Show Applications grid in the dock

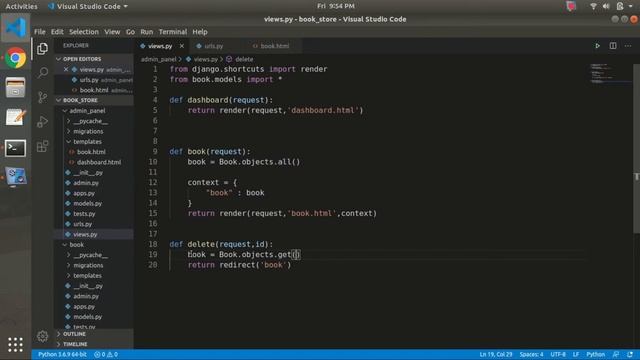point(16,345)
